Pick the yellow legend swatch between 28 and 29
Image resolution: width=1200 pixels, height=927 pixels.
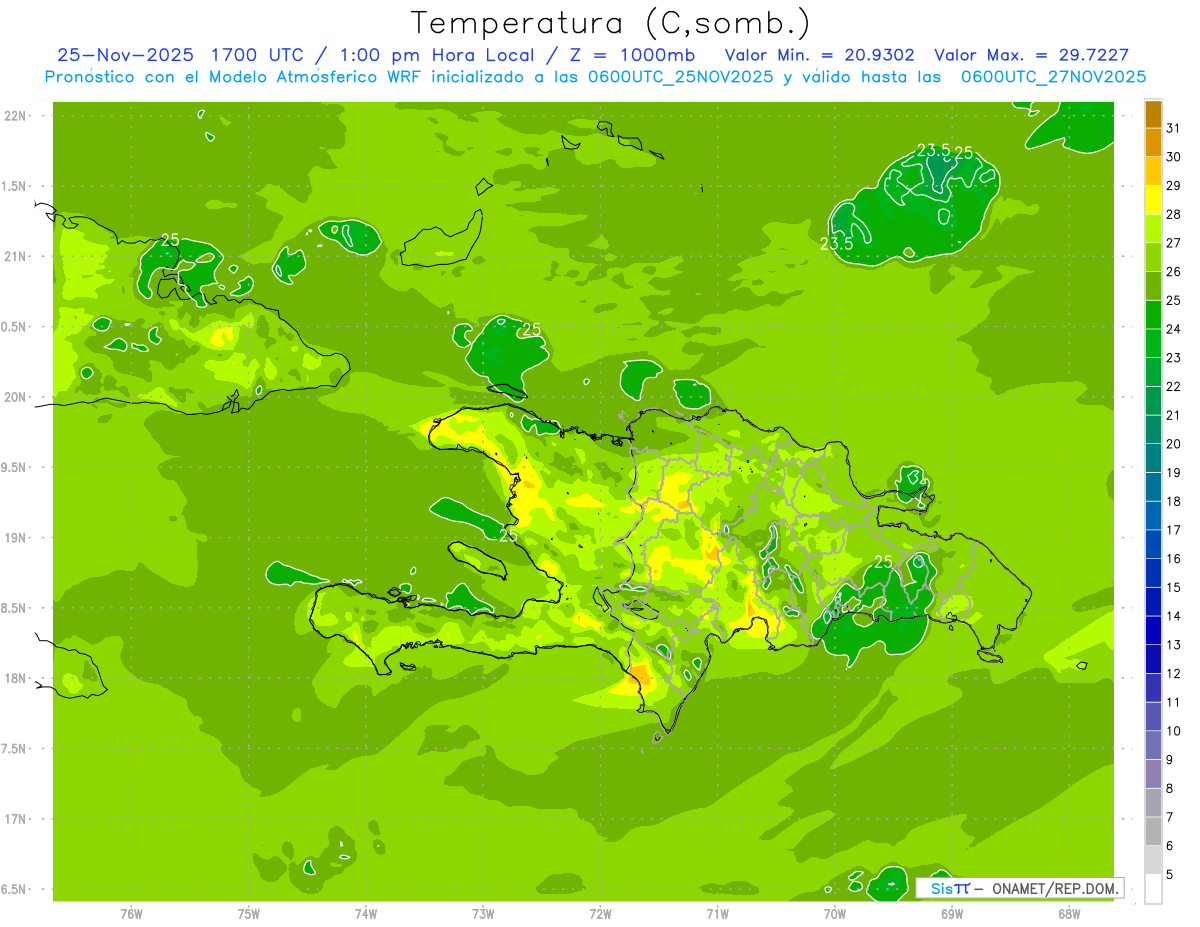(x=1153, y=200)
